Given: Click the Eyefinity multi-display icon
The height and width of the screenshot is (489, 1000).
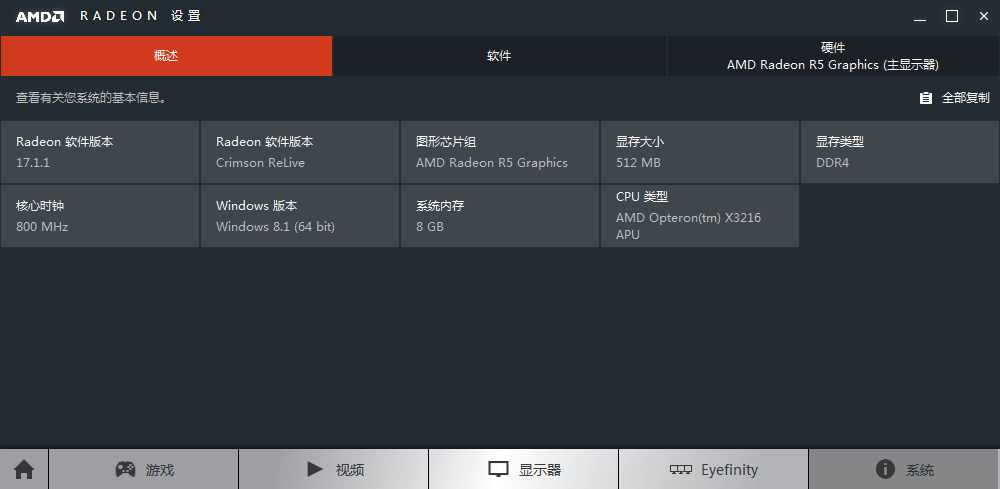Looking at the screenshot, I should point(681,470).
